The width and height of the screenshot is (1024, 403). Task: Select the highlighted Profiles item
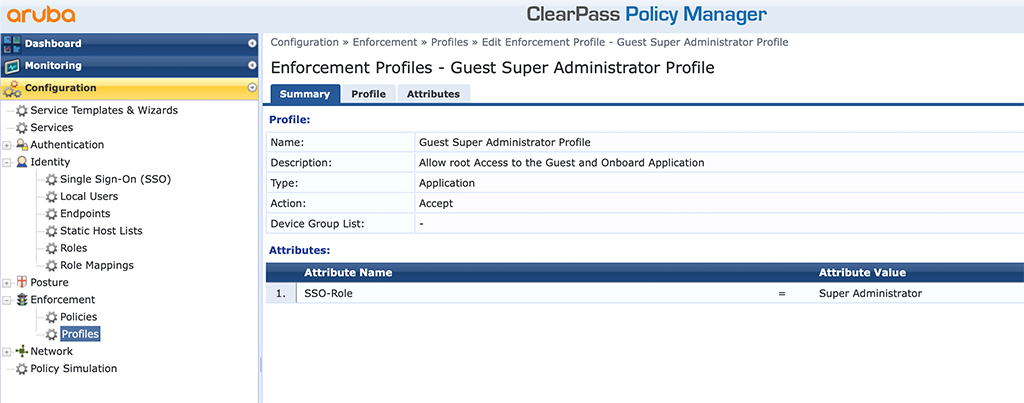click(80, 334)
